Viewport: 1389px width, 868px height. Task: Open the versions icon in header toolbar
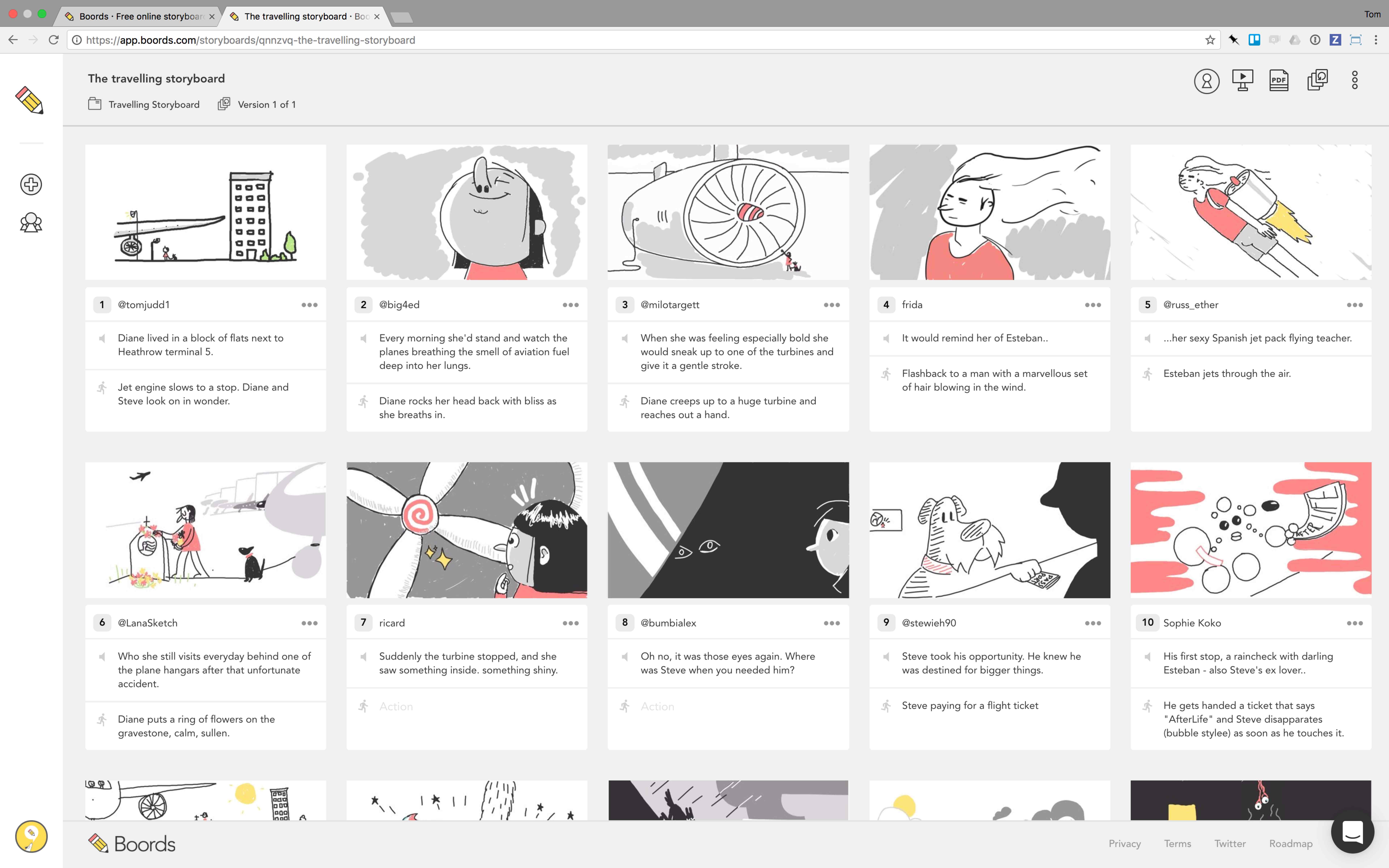1317,80
